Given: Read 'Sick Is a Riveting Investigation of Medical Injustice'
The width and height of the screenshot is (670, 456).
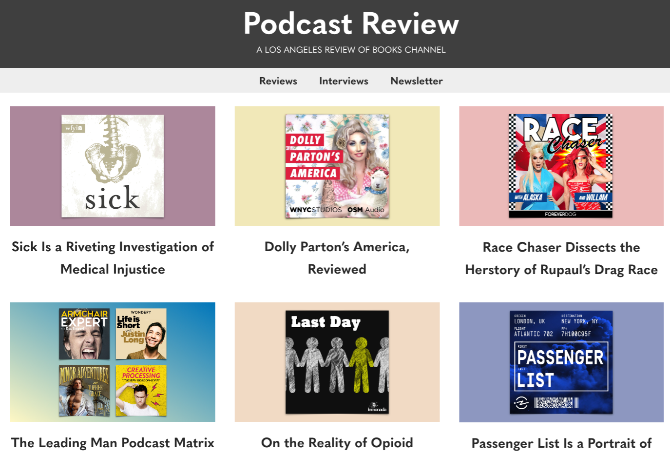Looking at the screenshot, I should point(112,258).
